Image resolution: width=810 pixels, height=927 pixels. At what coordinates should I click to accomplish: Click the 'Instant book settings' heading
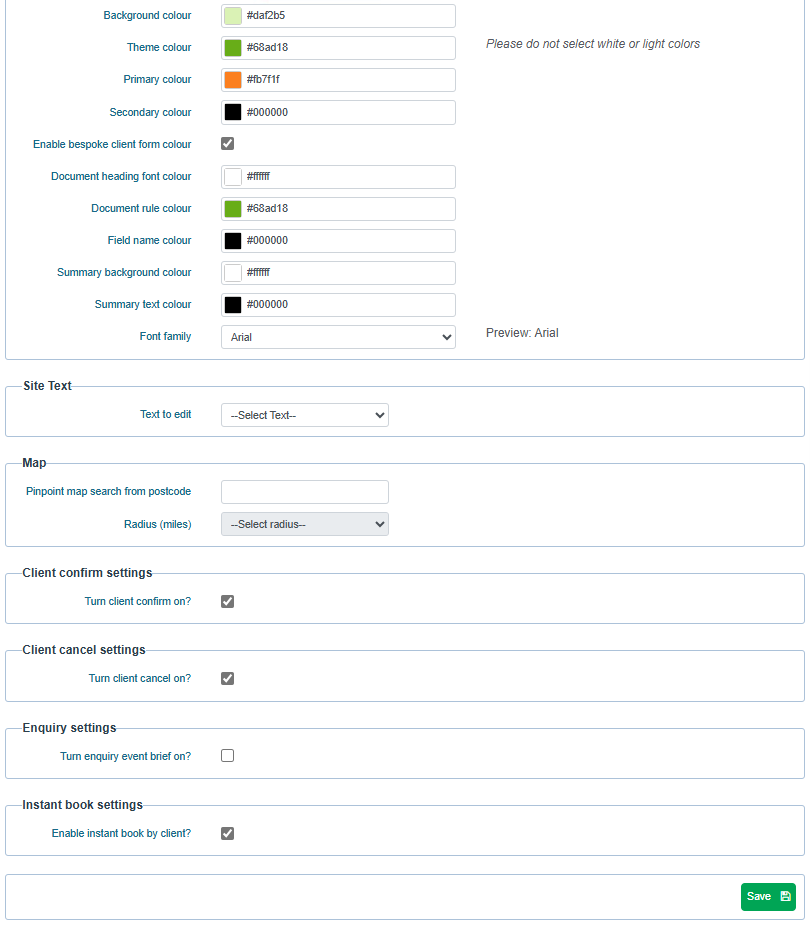click(x=83, y=804)
